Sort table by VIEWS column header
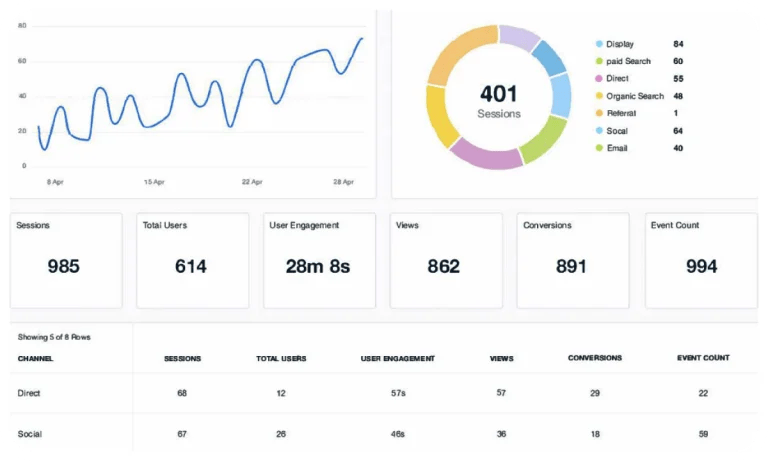 pos(502,359)
